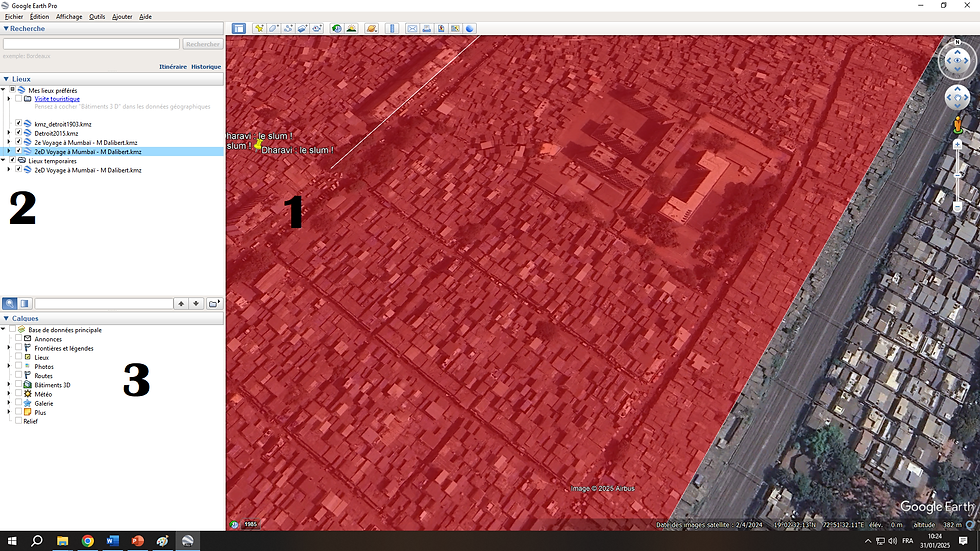Toggle sunlight across the landscape
Viewport: 980px width, 551px height.
pyautogui.click(x=351, y=28)
